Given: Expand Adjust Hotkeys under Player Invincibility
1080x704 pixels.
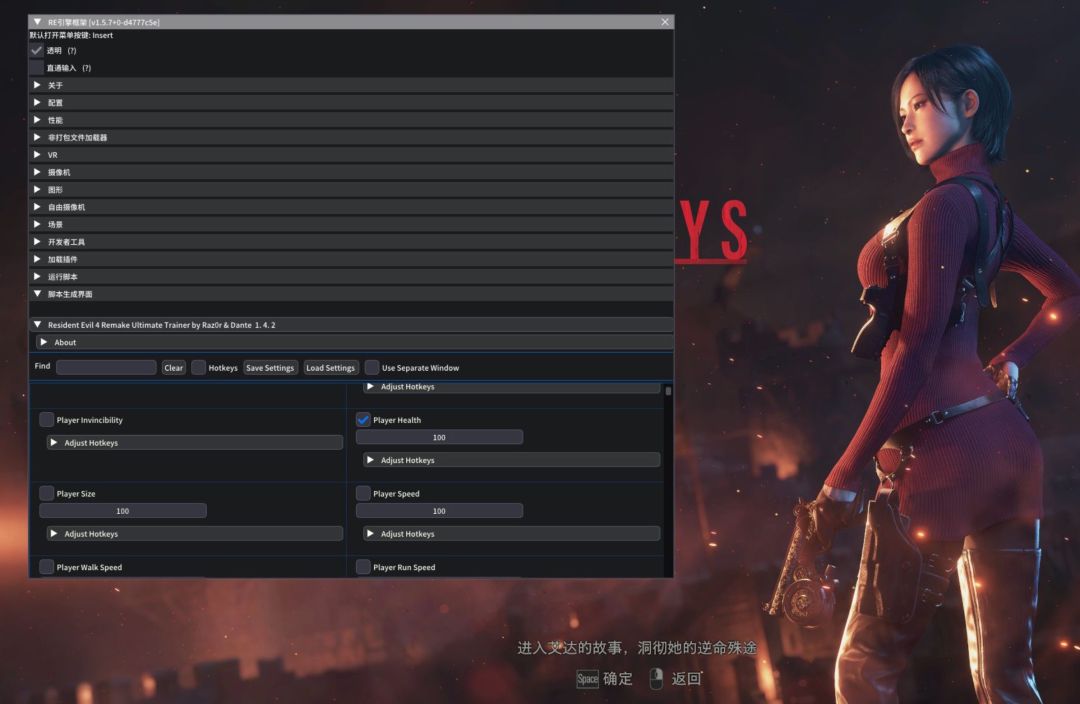Looking at the screenshot, I should [194, 442].
